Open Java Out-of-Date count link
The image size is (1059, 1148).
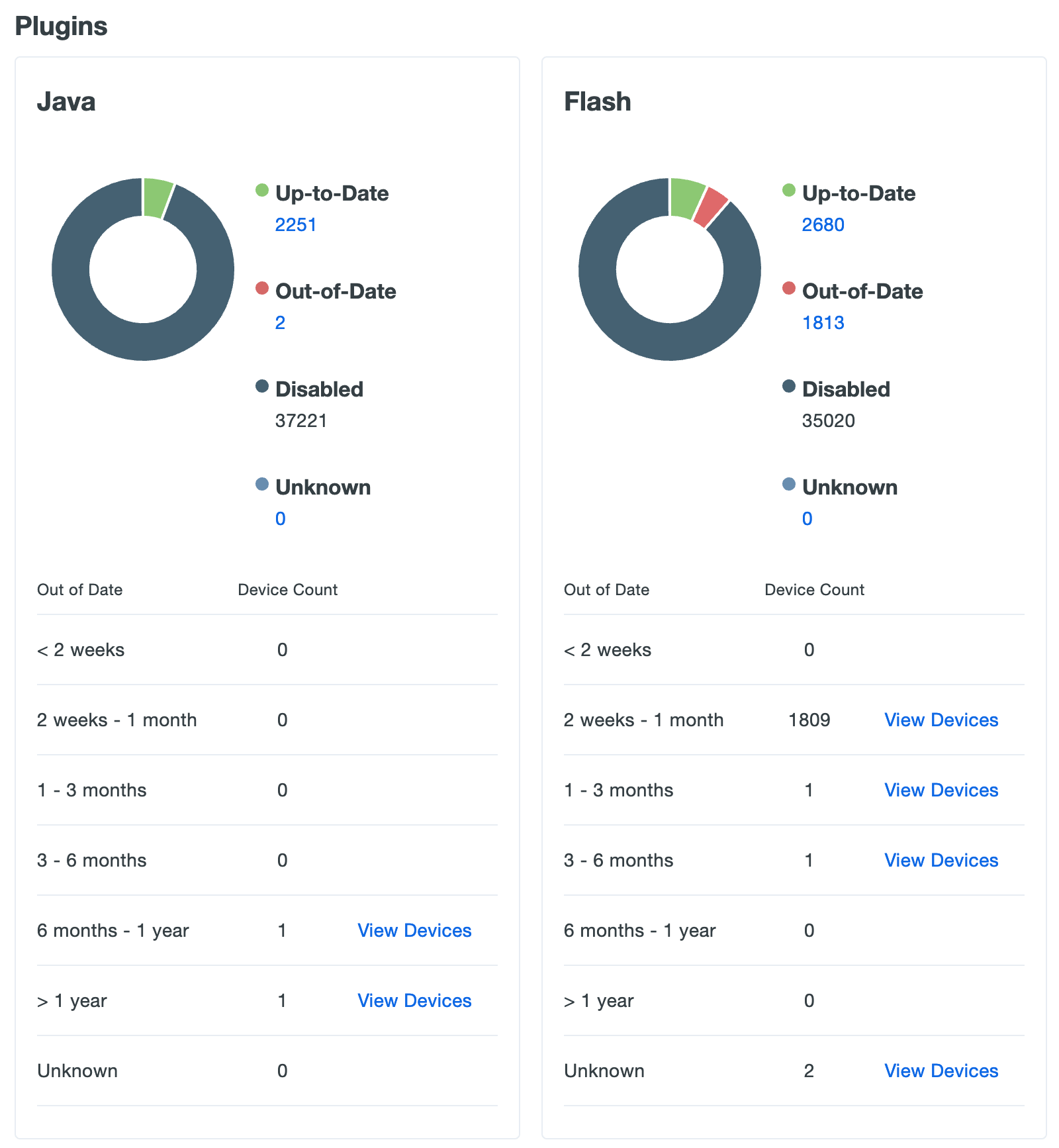point(280,323)
